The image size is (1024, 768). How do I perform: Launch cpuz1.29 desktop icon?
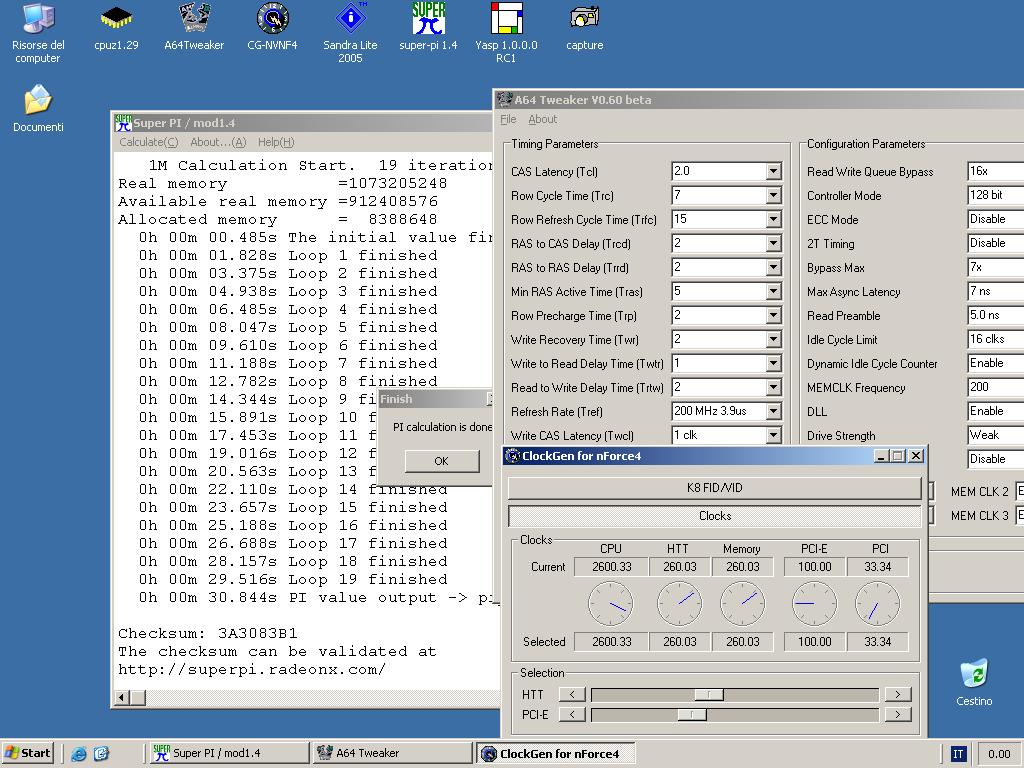pyautogui.click(x=116, y=27)
